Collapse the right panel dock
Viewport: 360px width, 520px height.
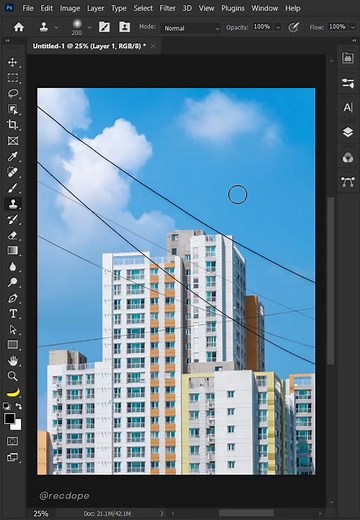click(x=354, y=41)
